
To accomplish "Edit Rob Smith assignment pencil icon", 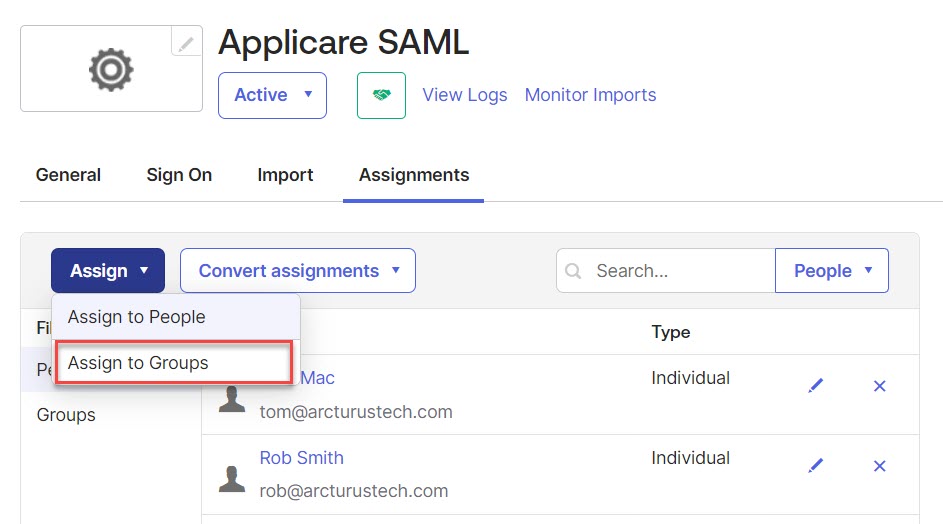I will tap(816, 465).
